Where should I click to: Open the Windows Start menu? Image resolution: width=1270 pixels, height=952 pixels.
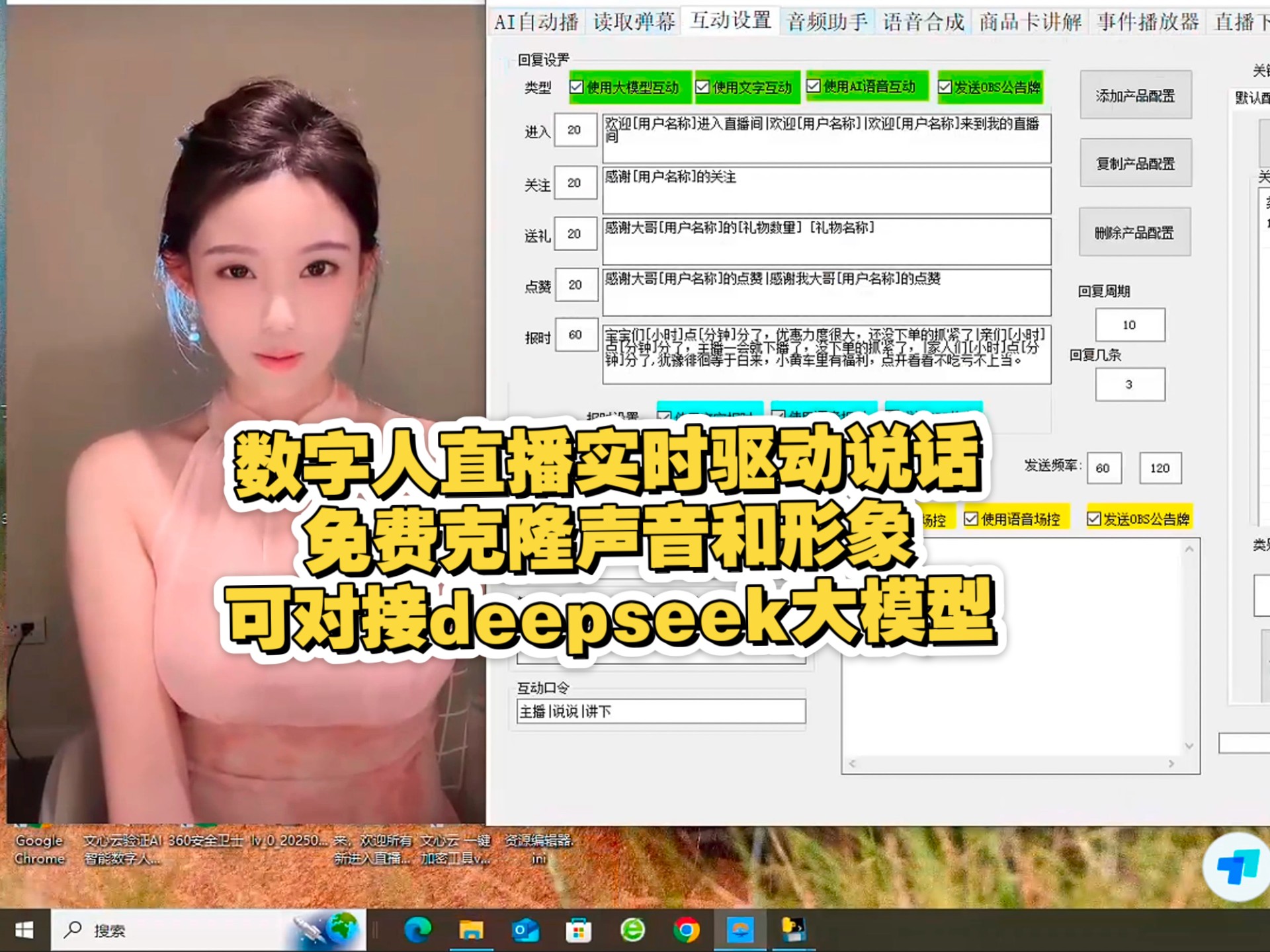coord(24,930)
